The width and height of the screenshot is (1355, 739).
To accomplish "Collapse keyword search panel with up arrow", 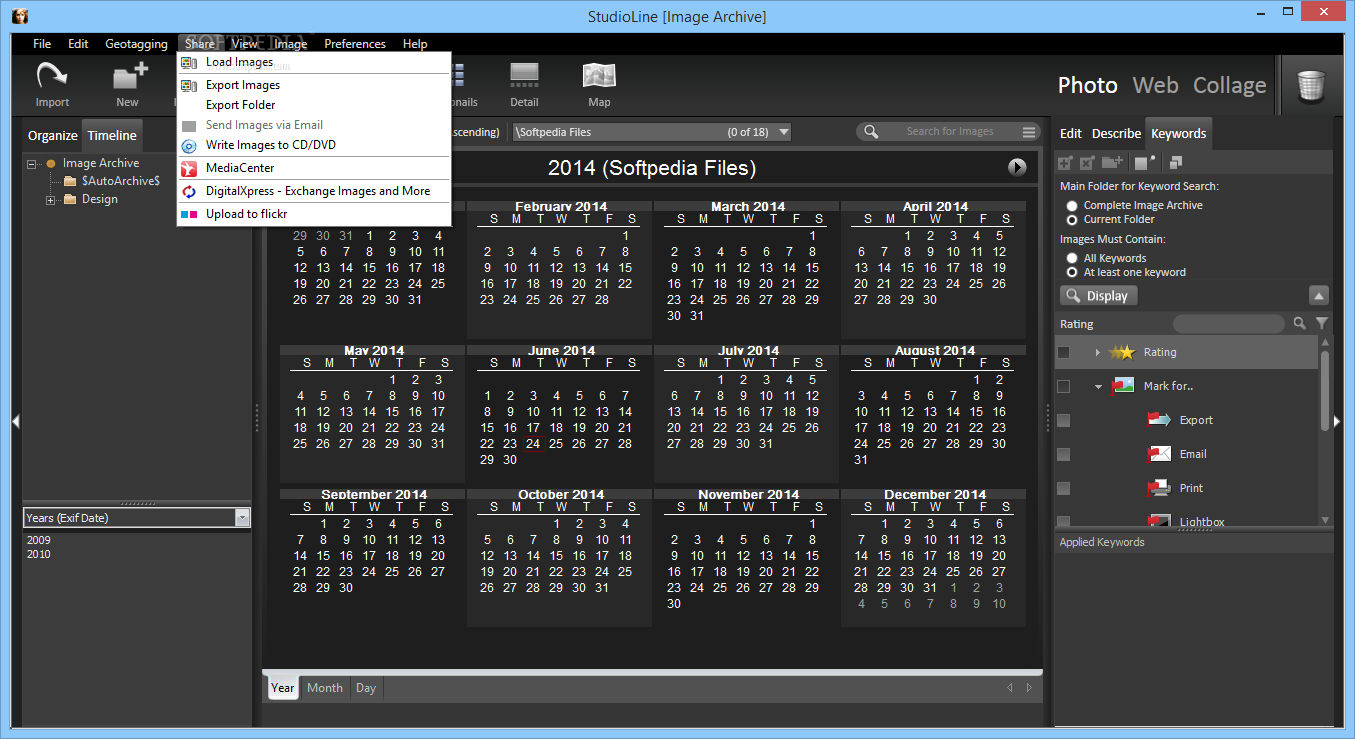I will [1318, 296].
